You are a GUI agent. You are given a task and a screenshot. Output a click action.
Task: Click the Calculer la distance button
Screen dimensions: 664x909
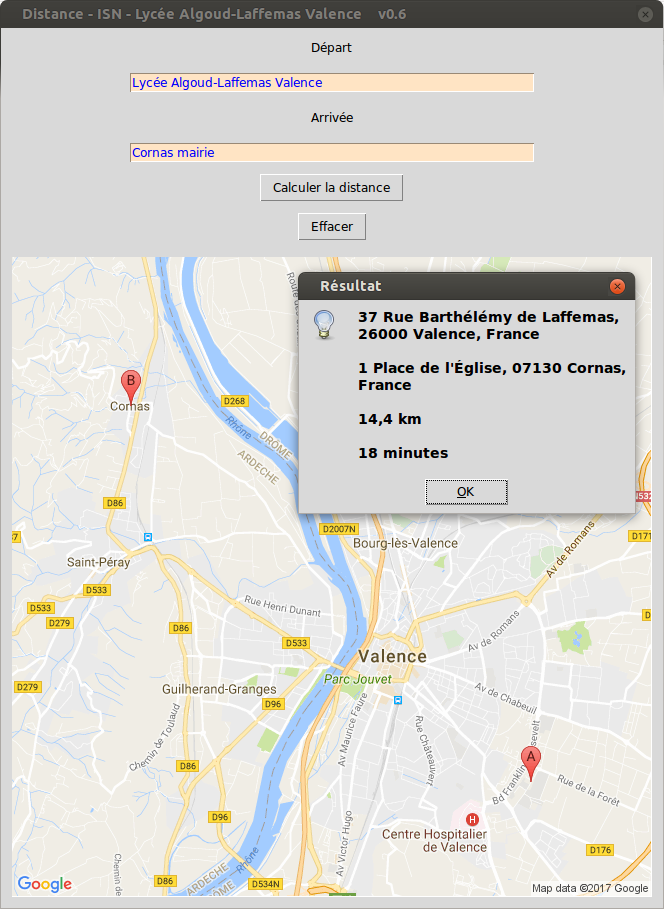click(332, 188)
